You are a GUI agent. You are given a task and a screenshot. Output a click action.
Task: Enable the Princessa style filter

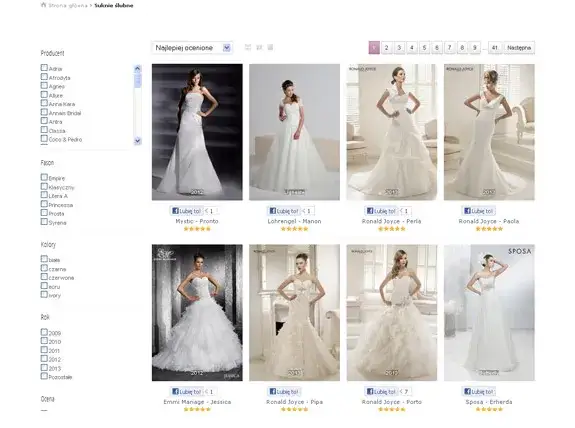[44, 204]
